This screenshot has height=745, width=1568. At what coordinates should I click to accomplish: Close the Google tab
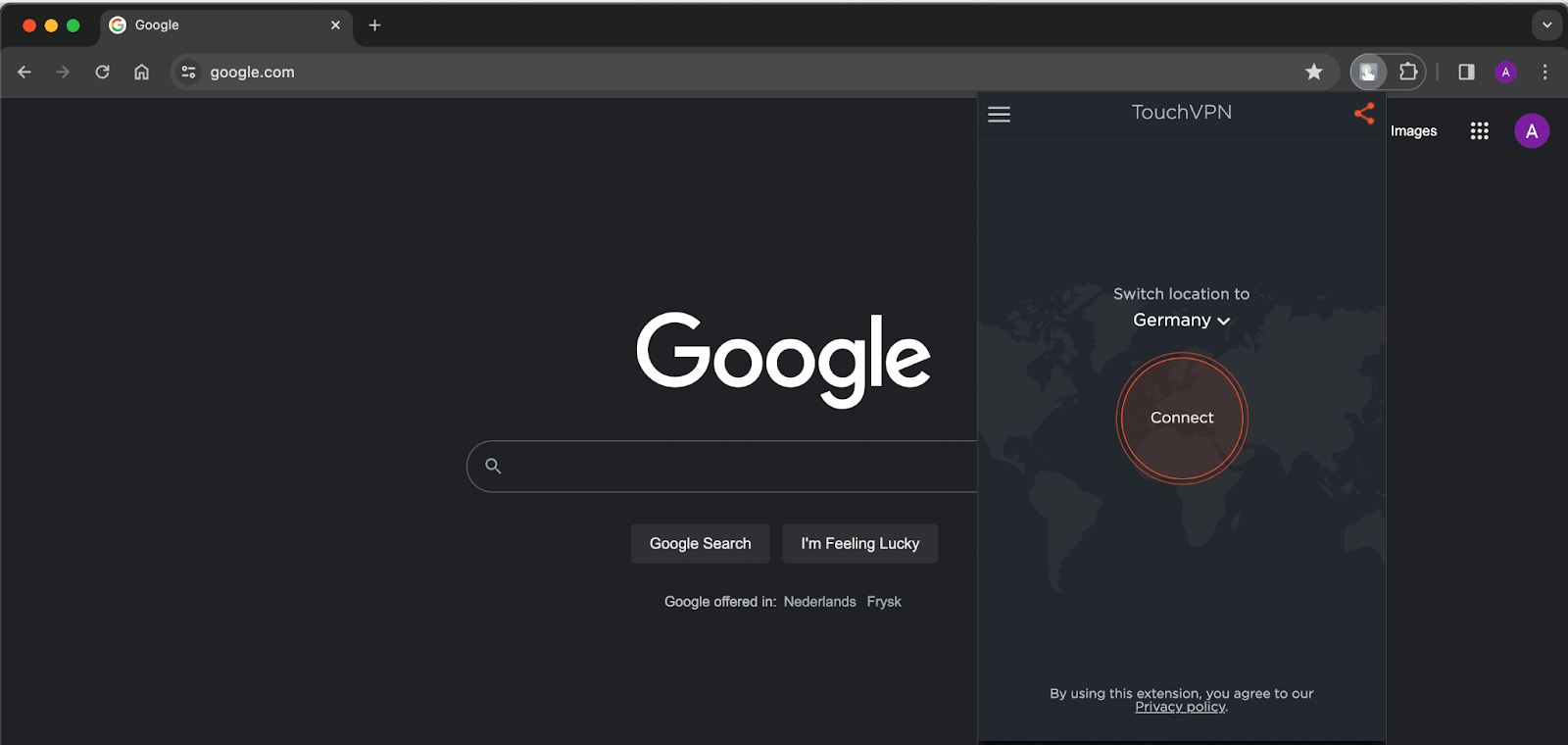pyautogui.click(x=335, y=25)
